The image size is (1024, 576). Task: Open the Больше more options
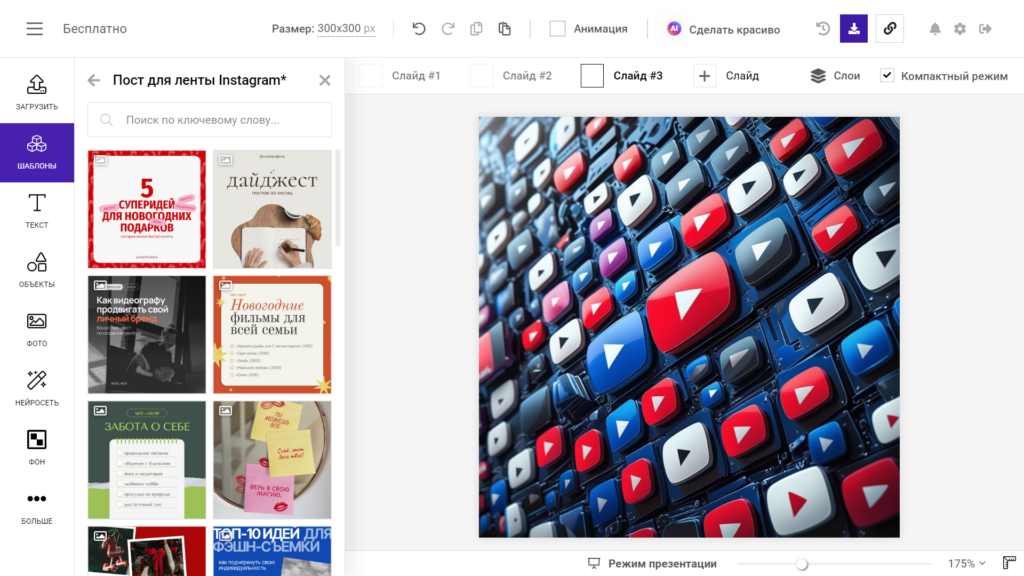tap(37, 507)
